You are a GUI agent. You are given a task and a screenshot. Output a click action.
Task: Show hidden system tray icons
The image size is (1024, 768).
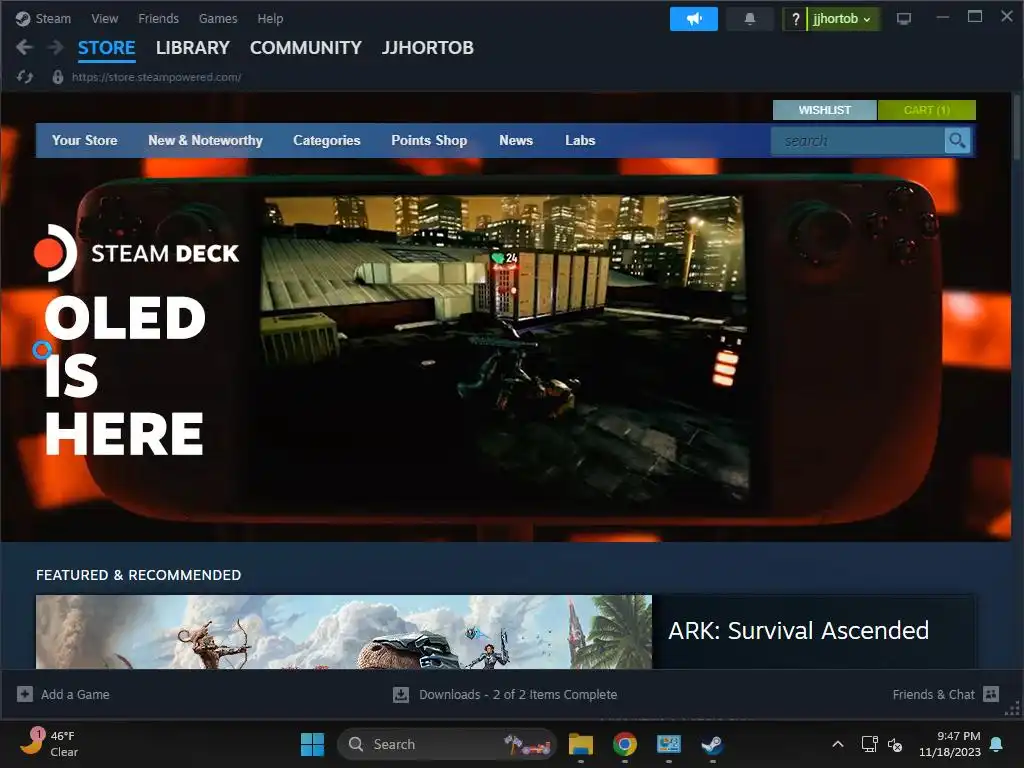coord(838,744)
